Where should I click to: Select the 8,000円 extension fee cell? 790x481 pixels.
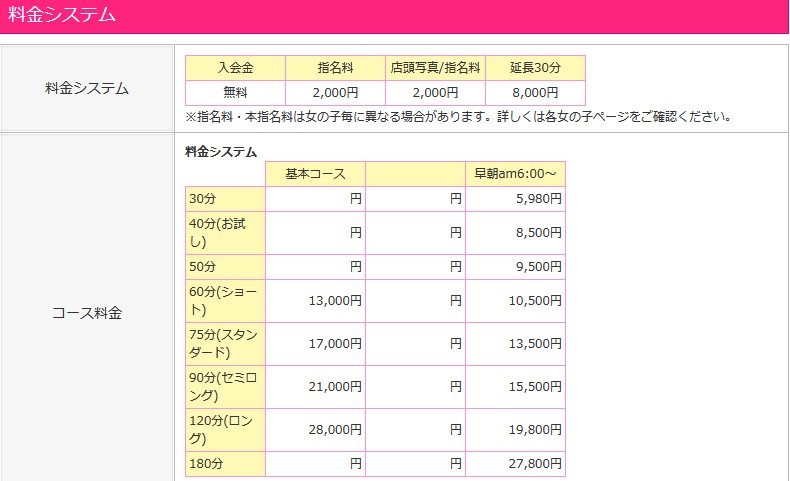535,92
